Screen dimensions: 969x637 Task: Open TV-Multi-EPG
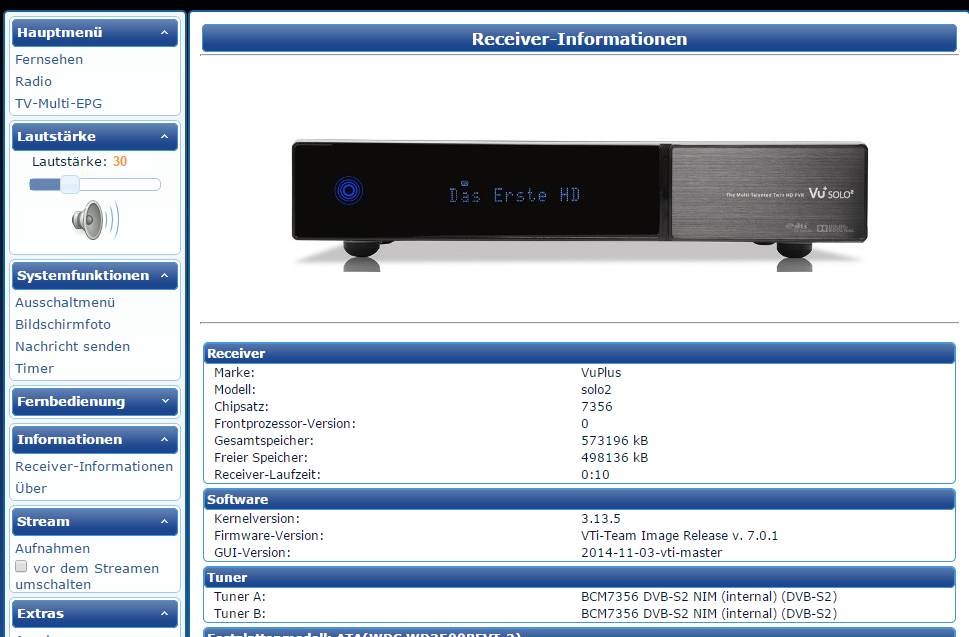pos(59,104)
